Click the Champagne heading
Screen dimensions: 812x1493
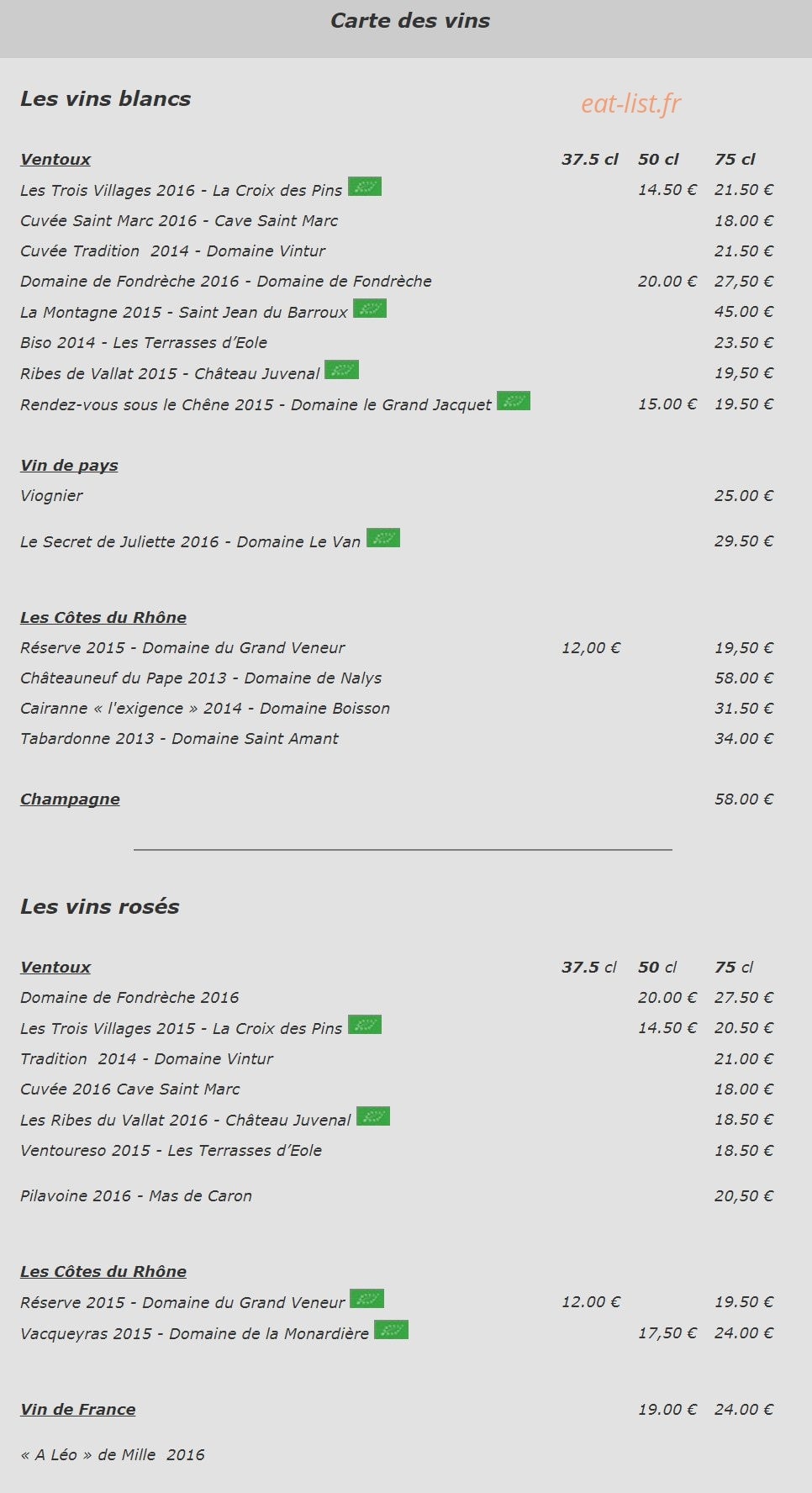(70, 799)
